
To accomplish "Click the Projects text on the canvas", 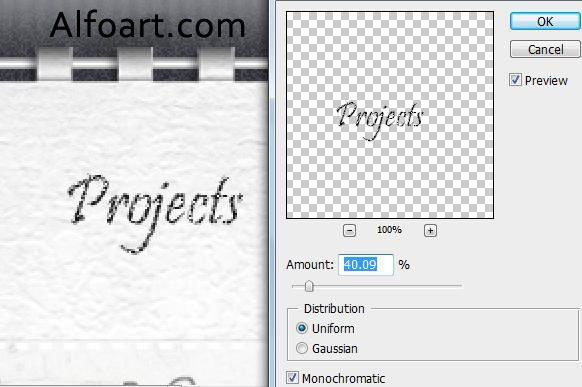I will click(155, 213).
